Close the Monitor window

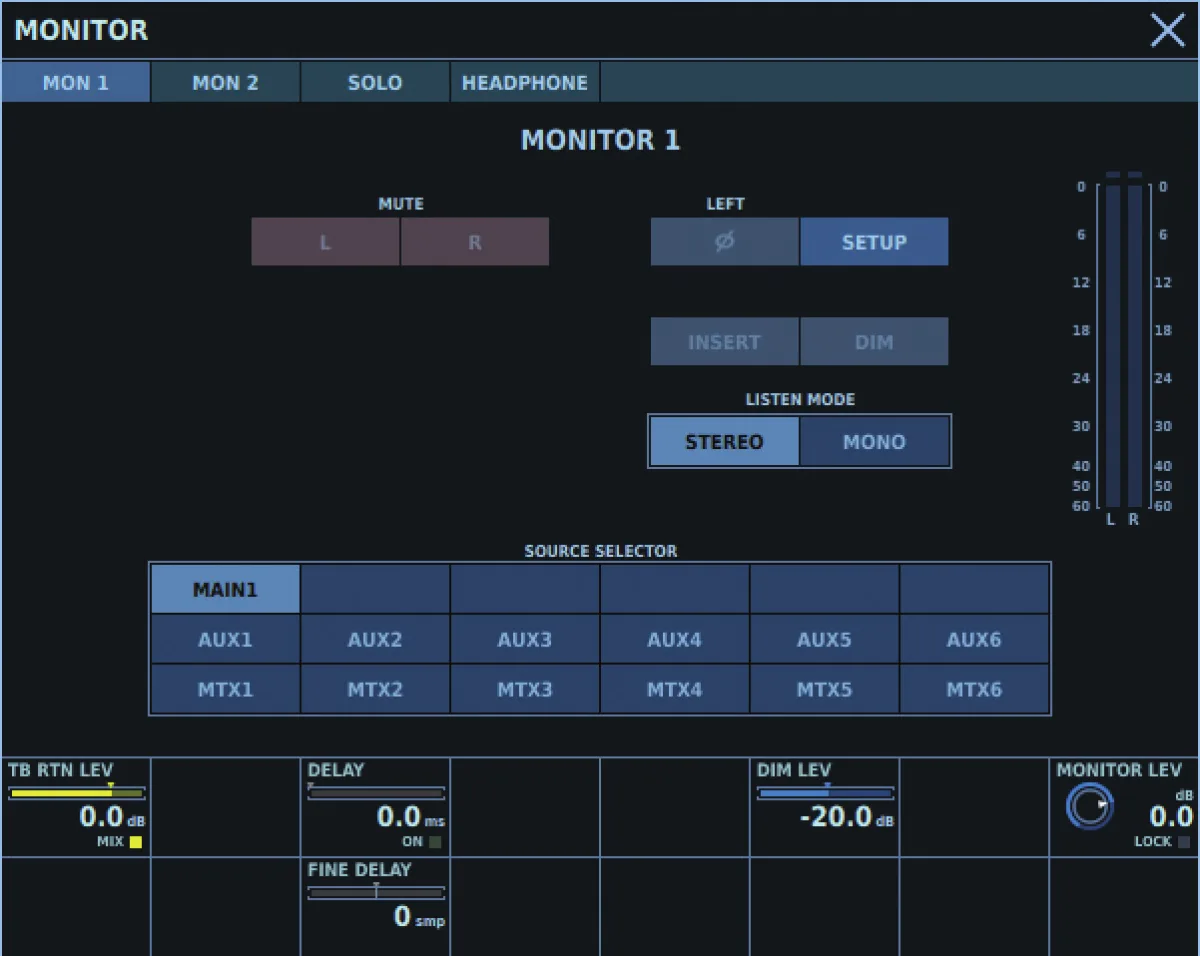pyautogui.click(x=1167, y=31)
